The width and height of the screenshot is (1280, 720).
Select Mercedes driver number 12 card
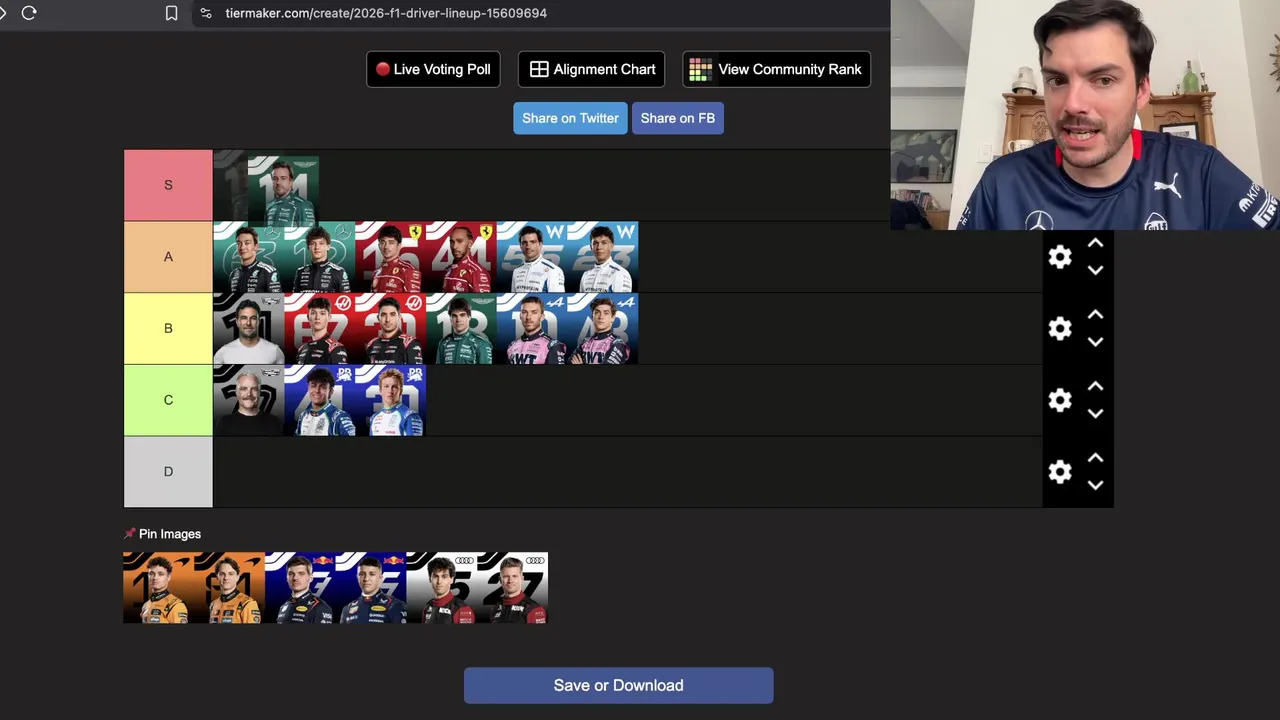[x=319, y=257]
